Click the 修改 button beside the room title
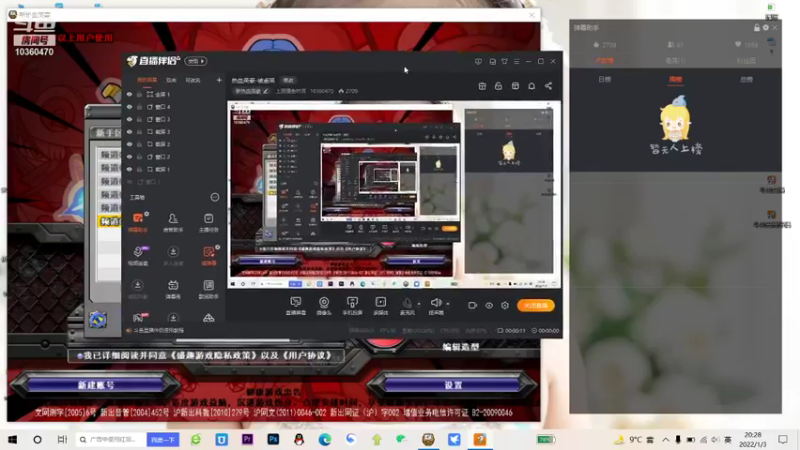Image resolution: width=800 pixels, height=450 pixels. [x=289, y=80]
